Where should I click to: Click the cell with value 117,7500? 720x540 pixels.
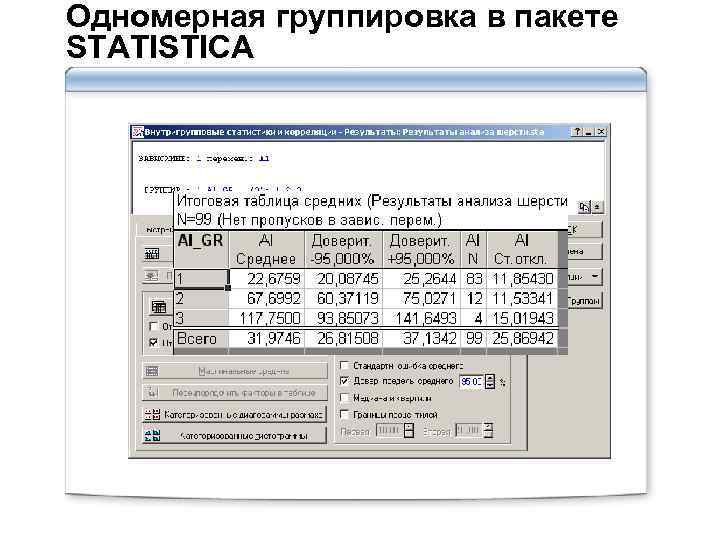click(267, 318)
